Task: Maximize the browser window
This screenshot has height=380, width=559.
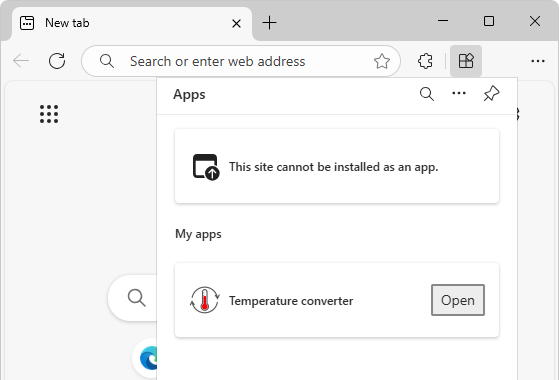Action: click(489, 21)
